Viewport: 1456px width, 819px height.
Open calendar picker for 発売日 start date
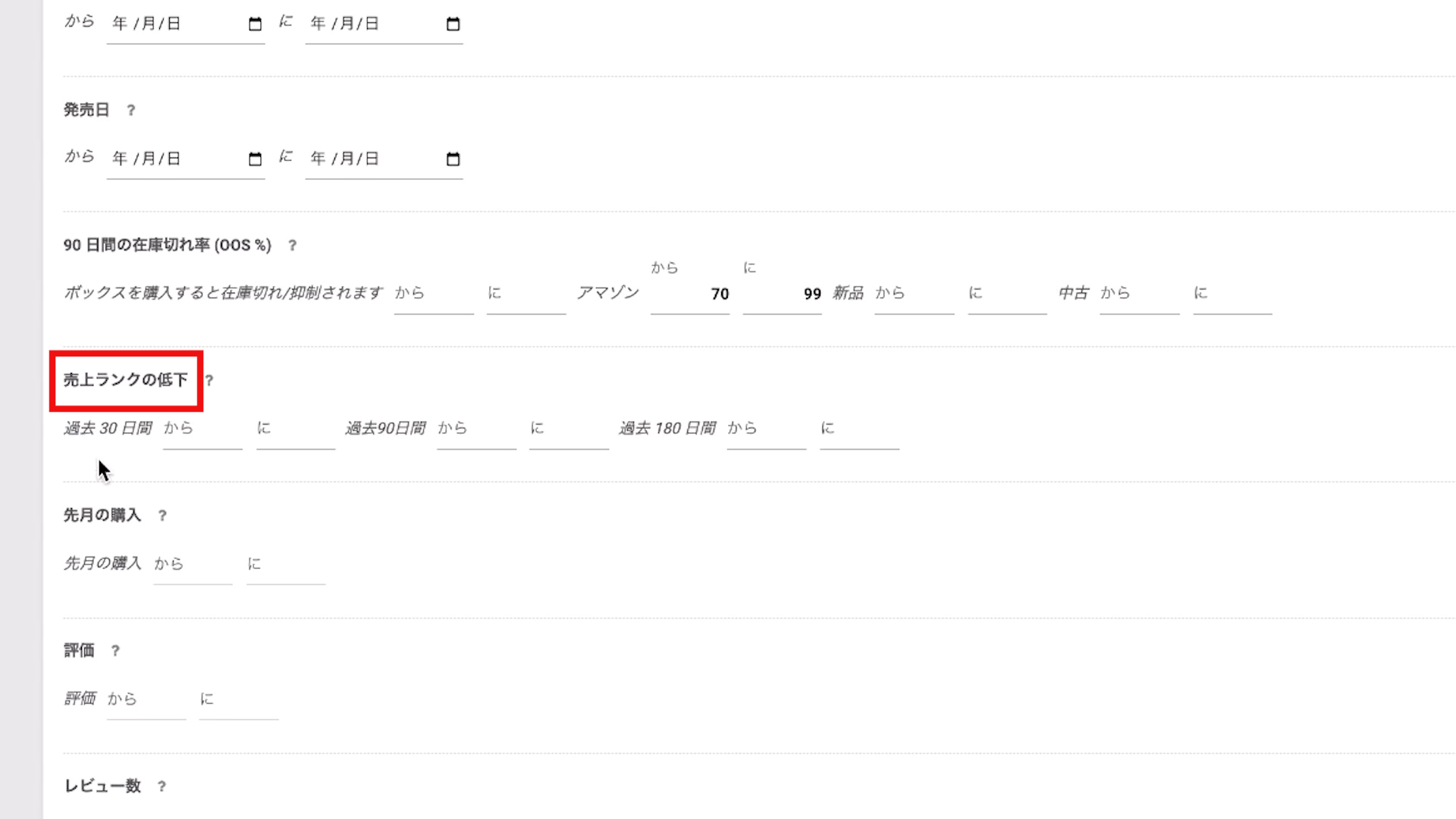click(255, 159)
